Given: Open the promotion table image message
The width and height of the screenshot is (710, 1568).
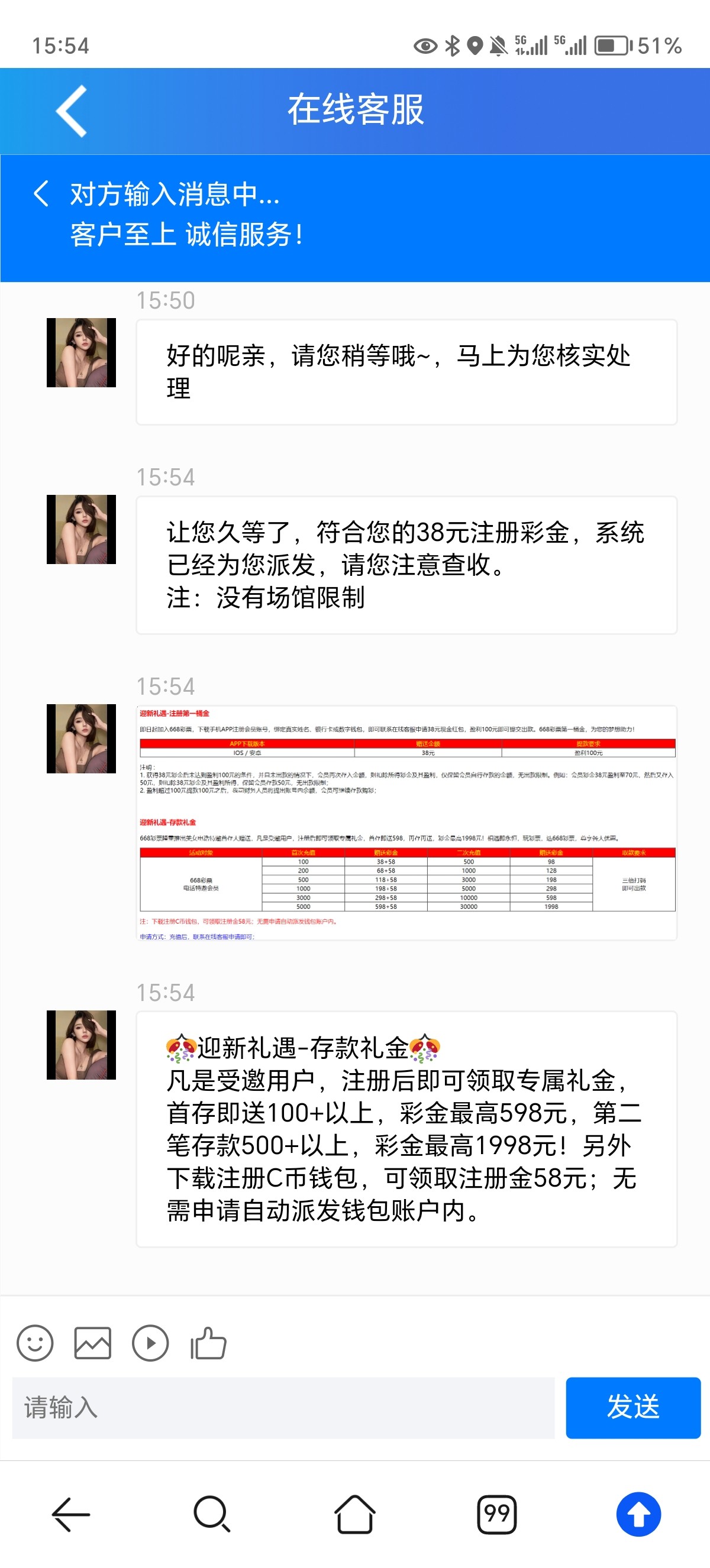Looking at the screenshot, I should tap(406, 823).
